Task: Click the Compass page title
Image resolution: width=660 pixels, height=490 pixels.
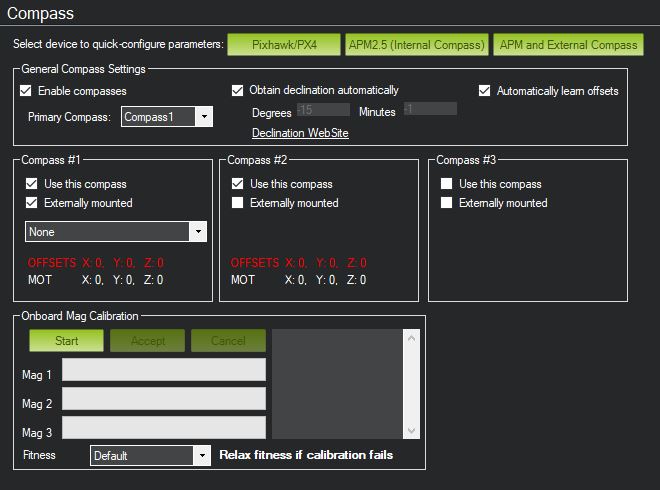Action: click(x=40, y=13)
